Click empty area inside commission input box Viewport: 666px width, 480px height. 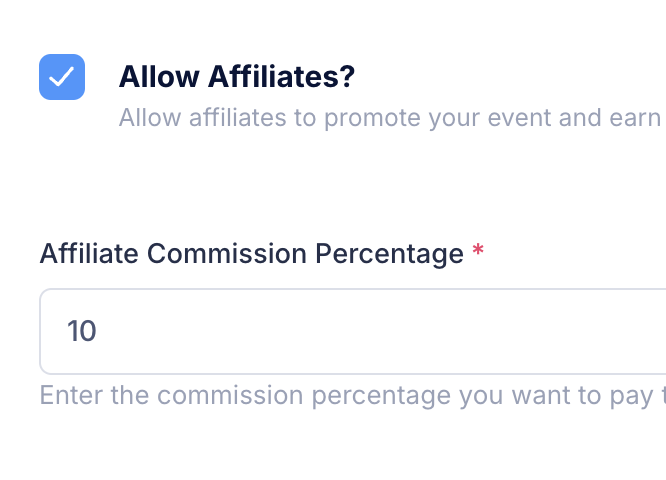point(400,331)
